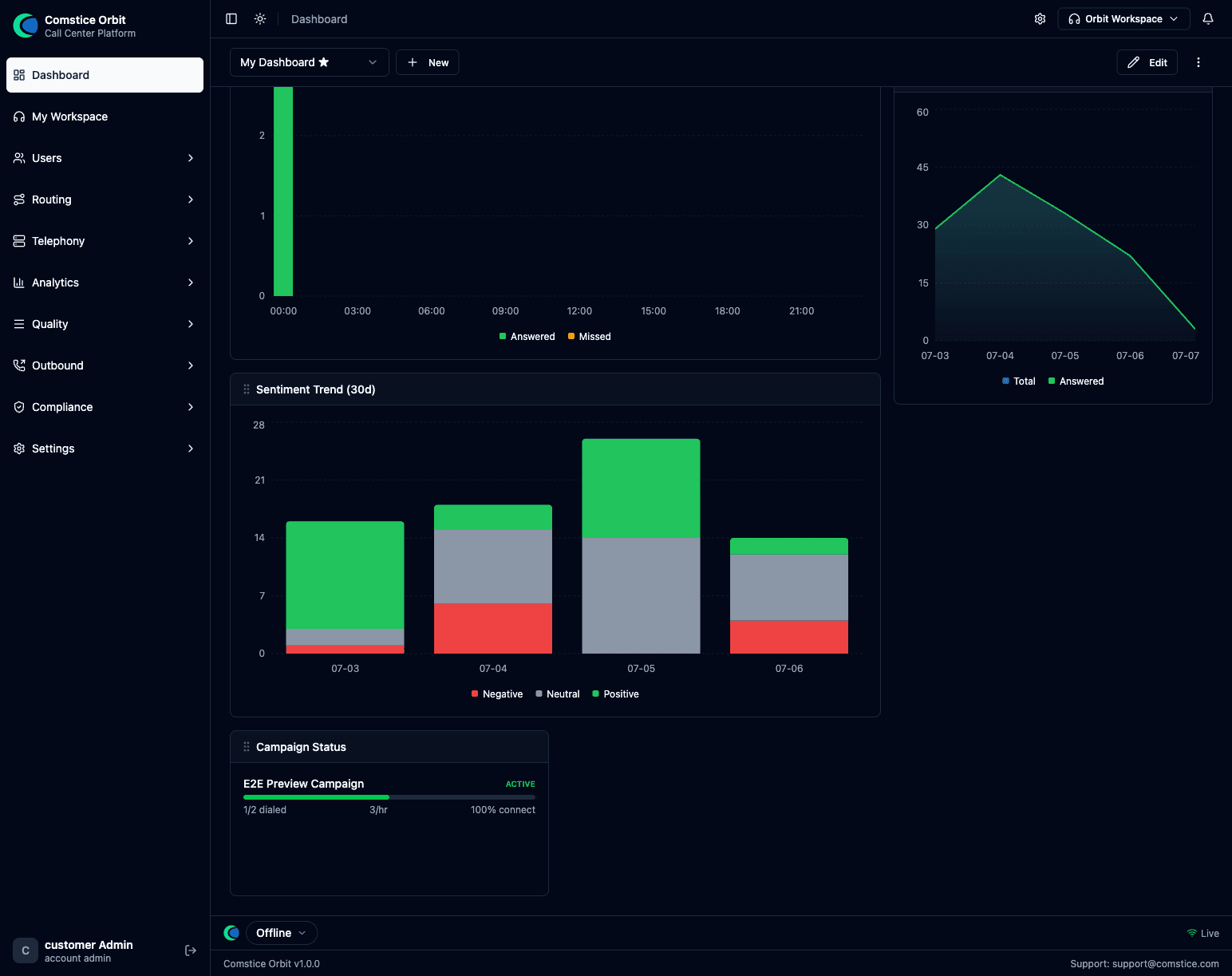Toggle the Negative sentiment legend
The width and height of the screenshot is (1232, 976).
pyautogui.click(x=497, y=694)
